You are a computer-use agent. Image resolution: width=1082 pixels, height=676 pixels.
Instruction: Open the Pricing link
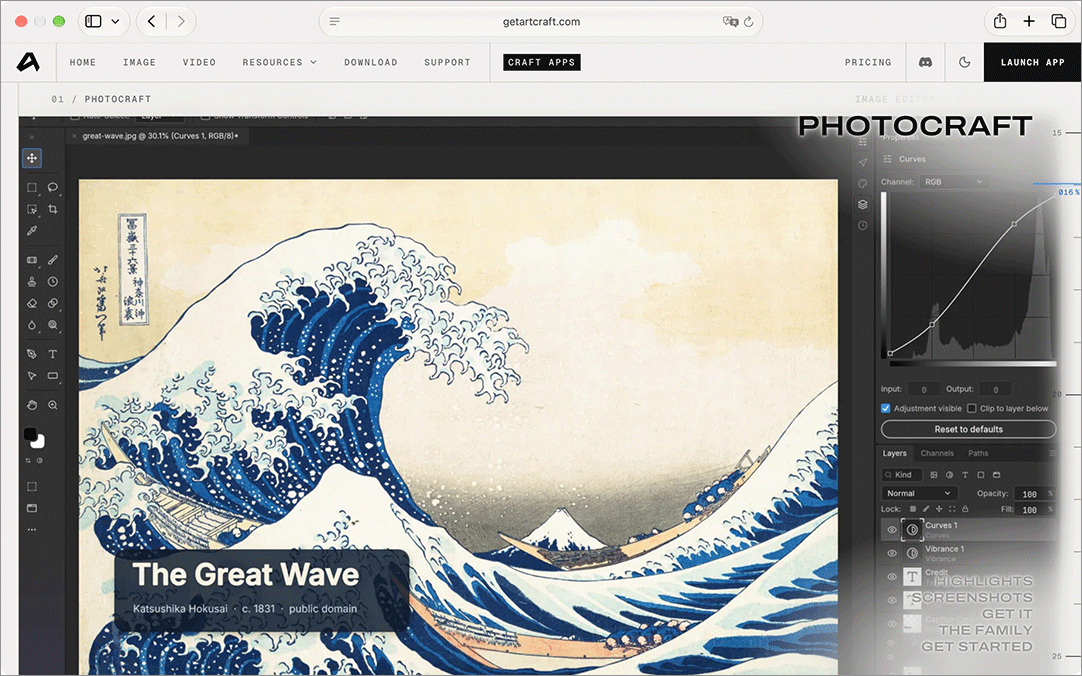868,62
